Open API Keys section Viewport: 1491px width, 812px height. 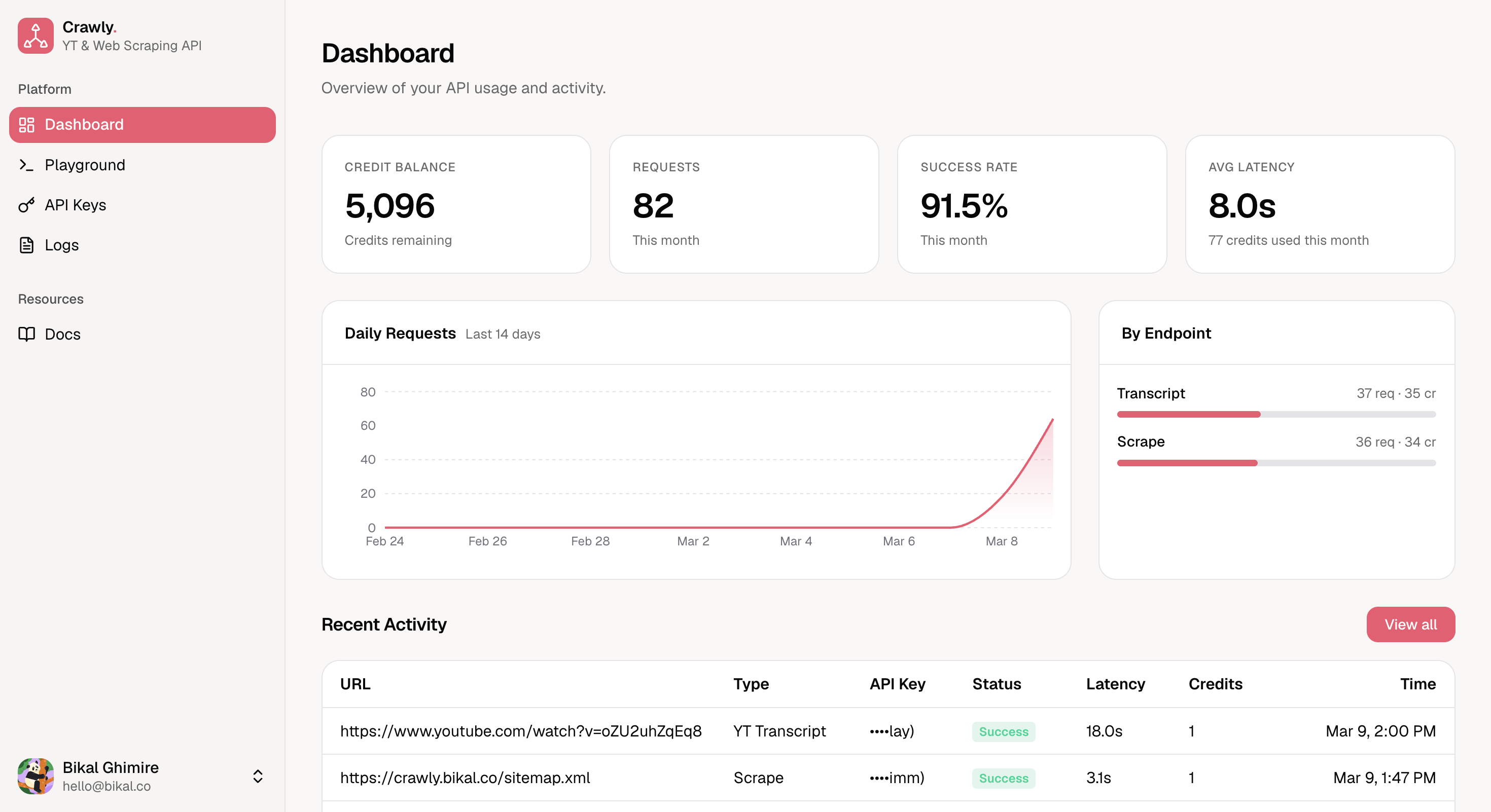(x=75, y=205)
